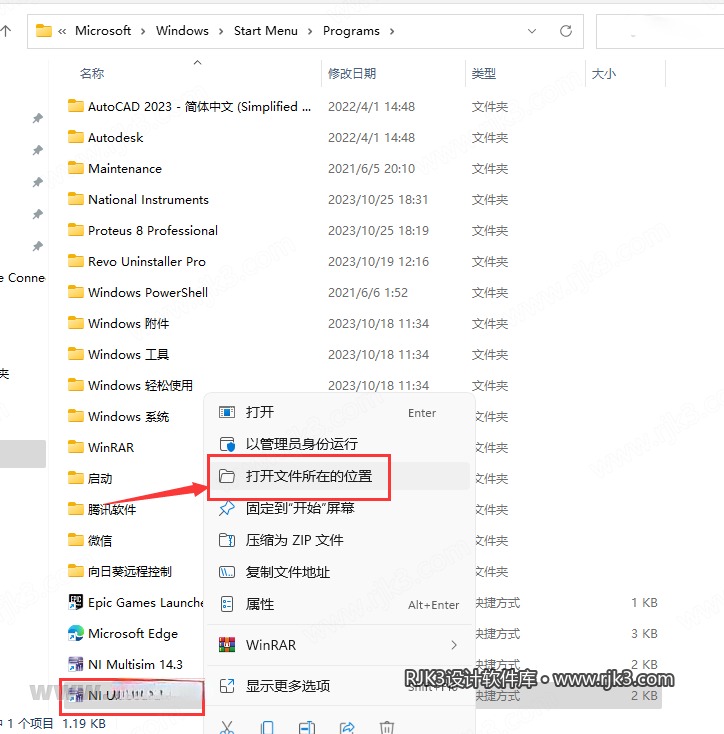This screenshot has height=734, width=724.
Task: Expand chevron after Windows breadcrumb
Action: pyautogui.click(x=221, y=31)
